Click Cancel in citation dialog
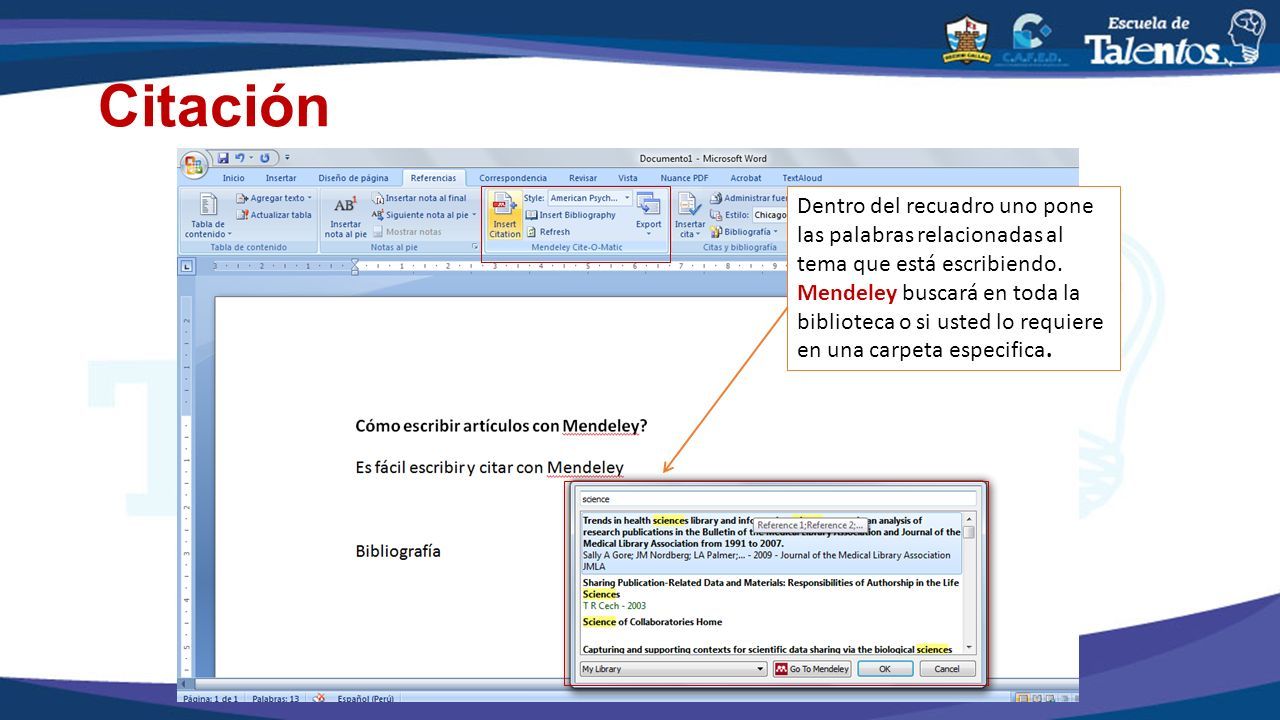The image size is (1280, 720). tap(947, 669)
